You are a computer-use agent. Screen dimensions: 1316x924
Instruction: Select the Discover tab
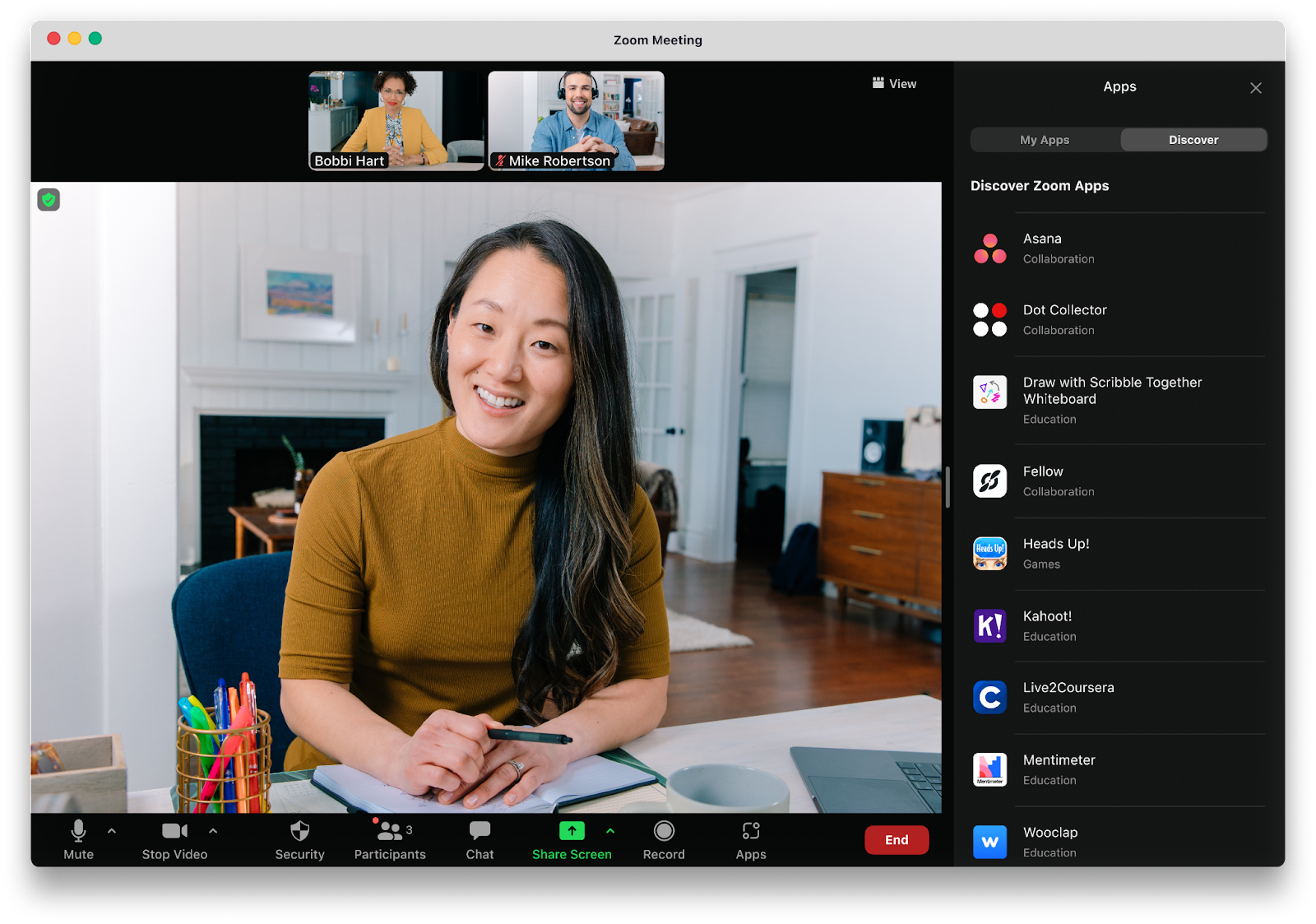pos(1193,140)
